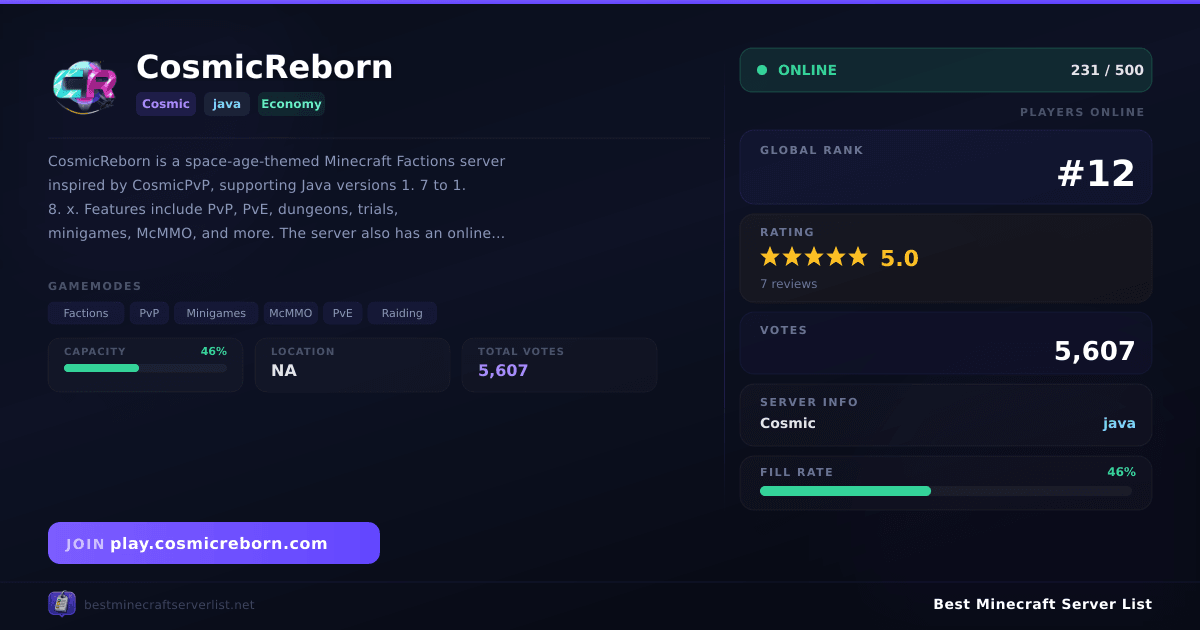Click the PvP gamemode chip
Screen dimensions: 1200x630
[x=149, y=313]
